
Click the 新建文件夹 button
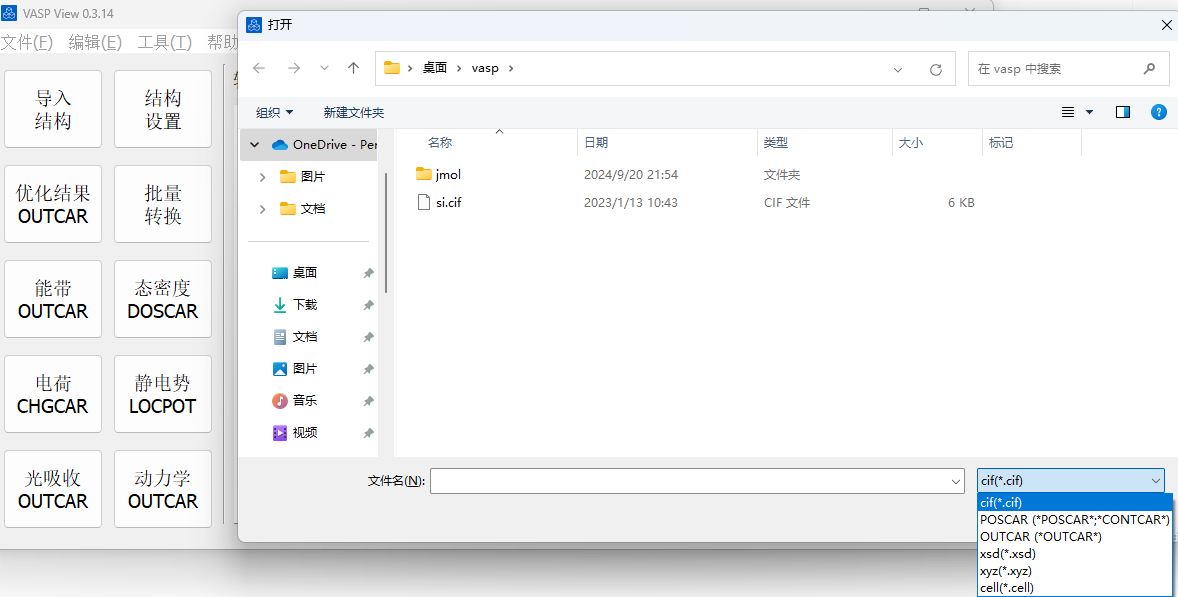click(x=353, y=112)
